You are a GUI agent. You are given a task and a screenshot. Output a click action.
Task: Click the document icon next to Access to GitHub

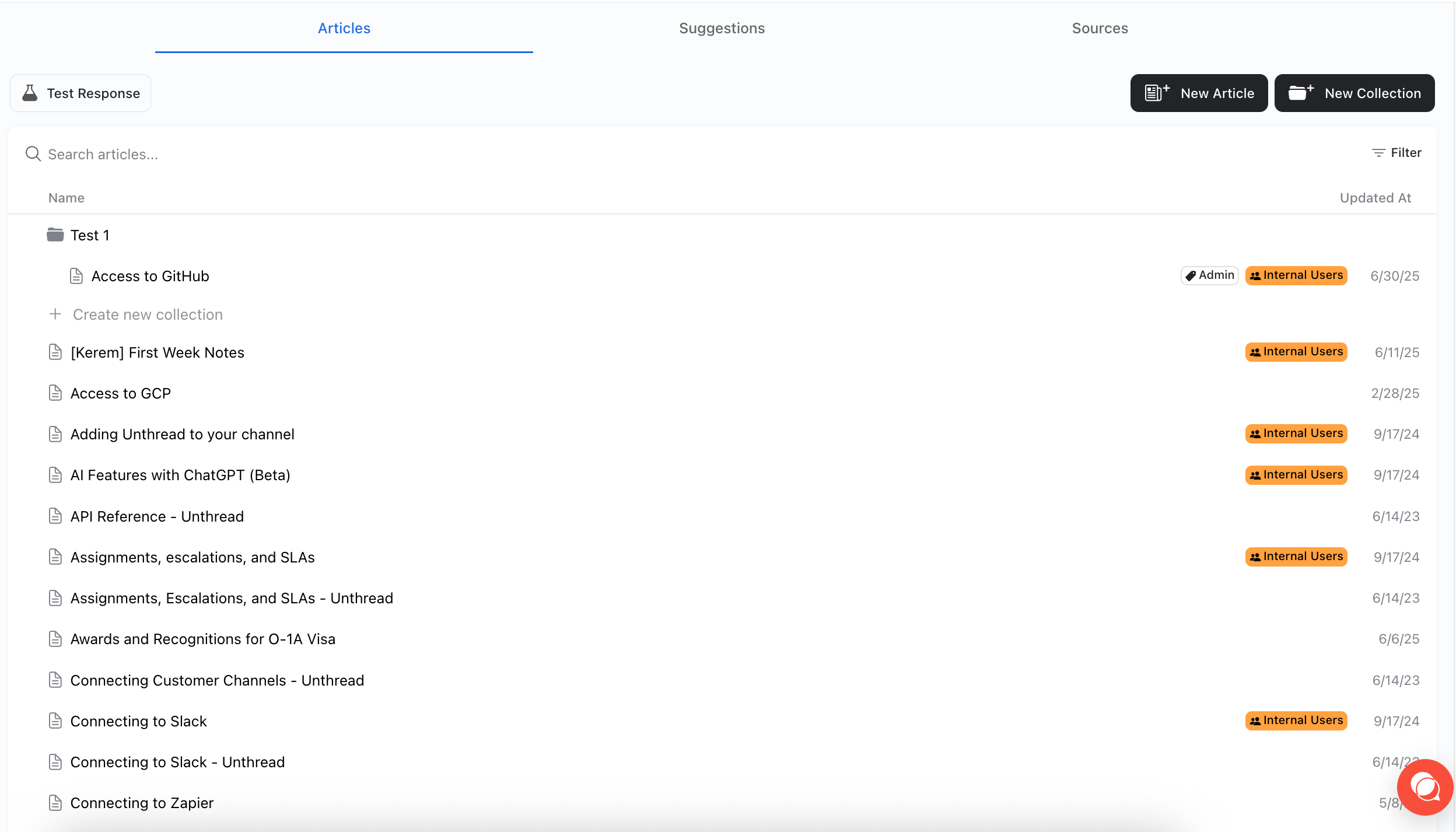tap(76, 275)
